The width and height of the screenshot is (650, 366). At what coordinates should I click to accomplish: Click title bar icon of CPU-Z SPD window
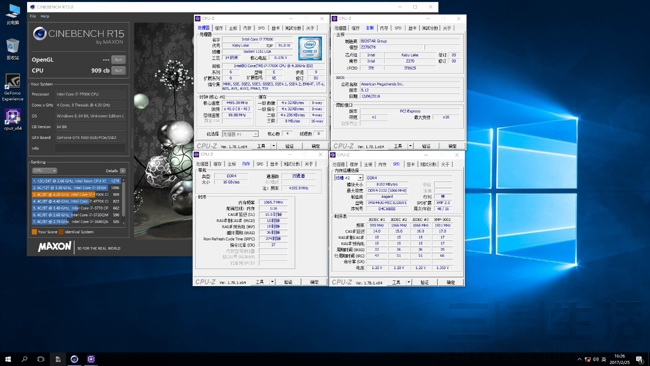pyautogui.click(x=333, y=155)
